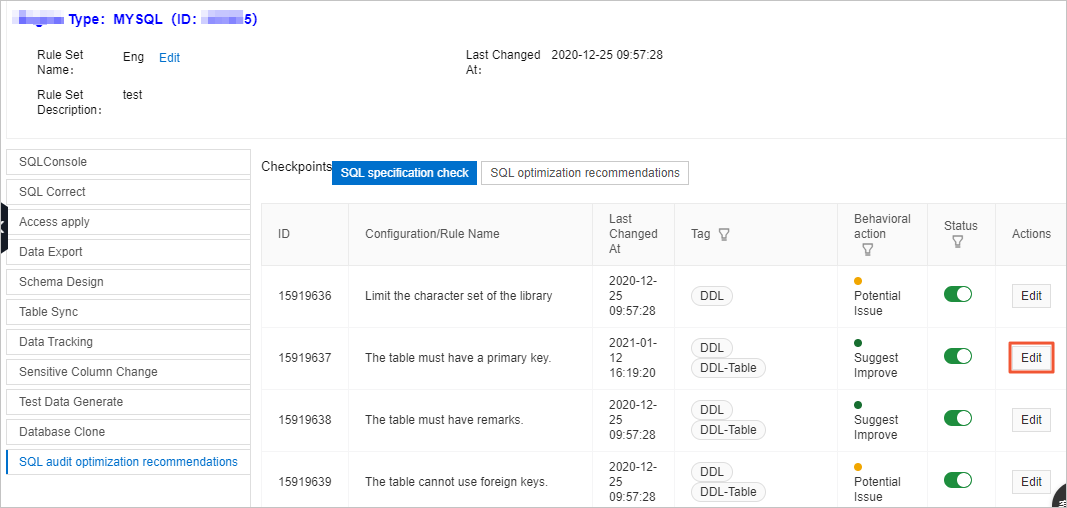Toggle status for foreign keys rule
The image size is (1067, 508).
957,480
